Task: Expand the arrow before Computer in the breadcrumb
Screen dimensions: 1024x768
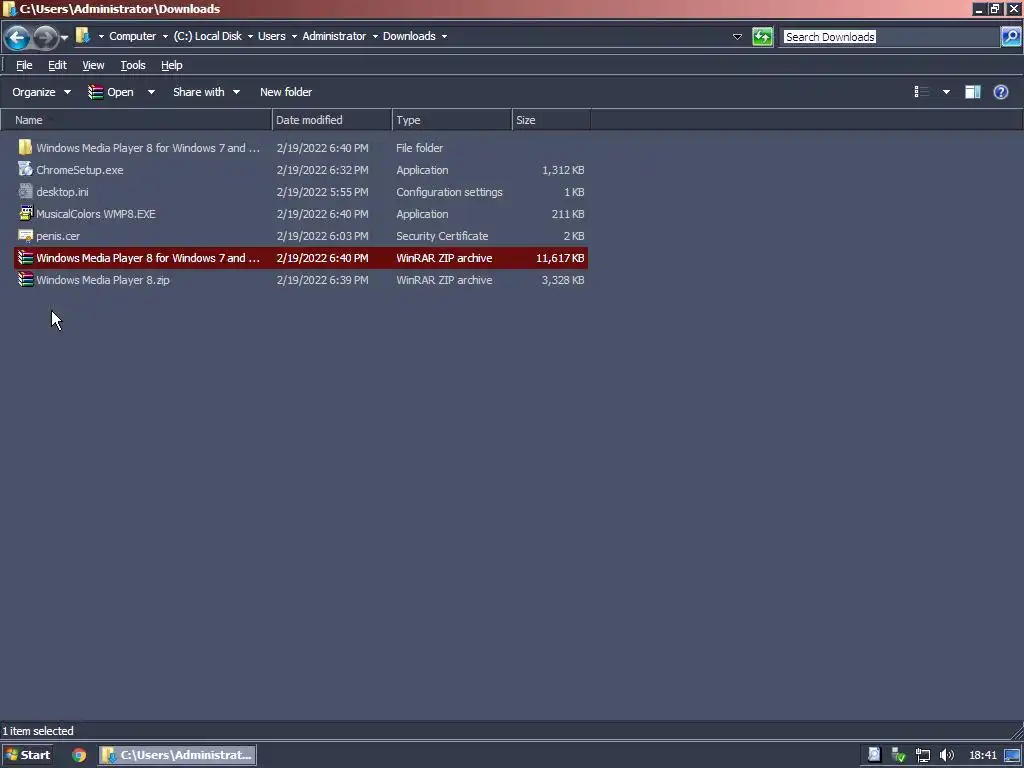Action: [101, 37]
